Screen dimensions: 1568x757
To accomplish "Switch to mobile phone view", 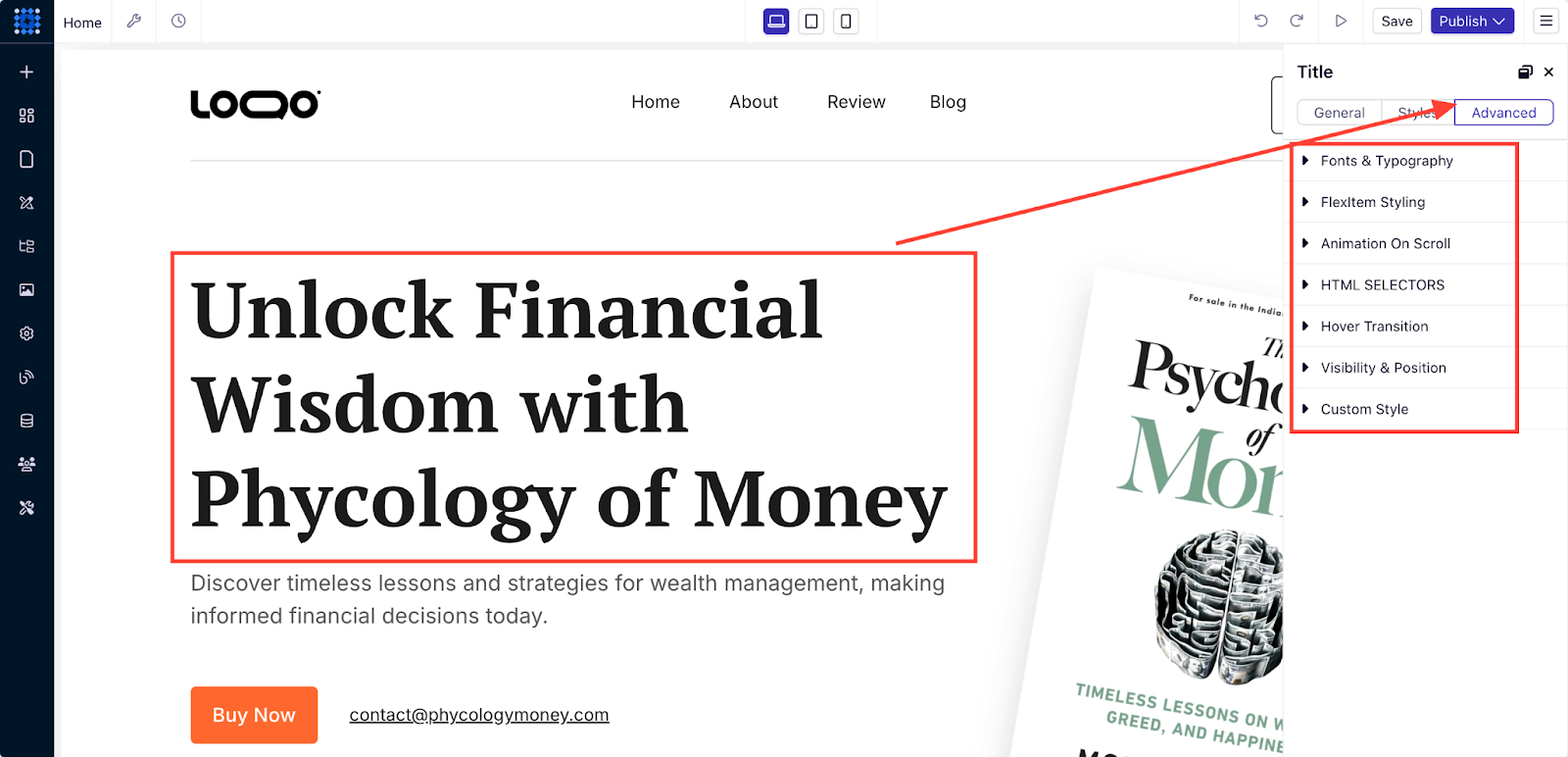I will pyautogui.click(x=846, y=21).
